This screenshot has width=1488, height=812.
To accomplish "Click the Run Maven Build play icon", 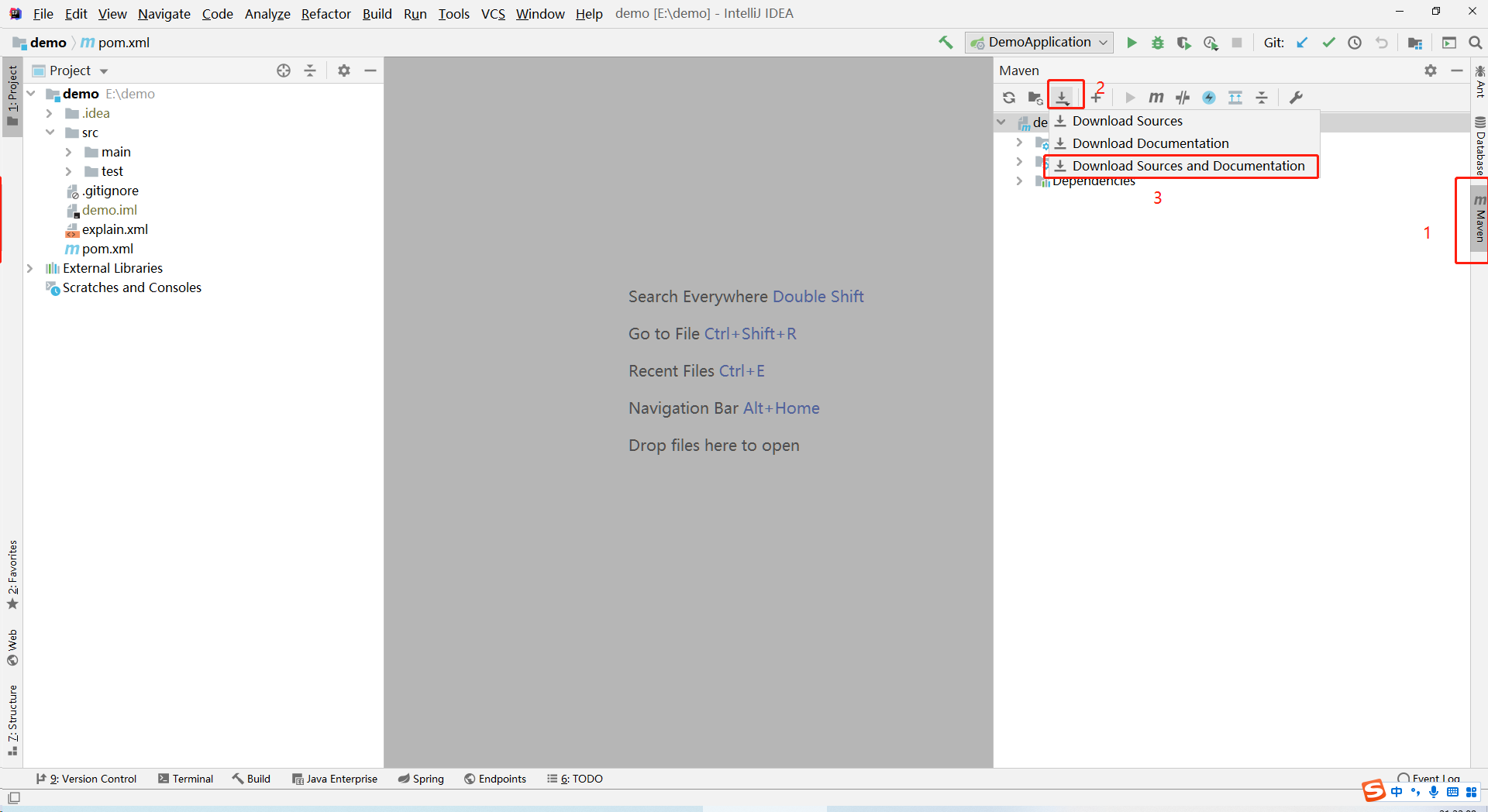I will click(x=1130, y=98).
